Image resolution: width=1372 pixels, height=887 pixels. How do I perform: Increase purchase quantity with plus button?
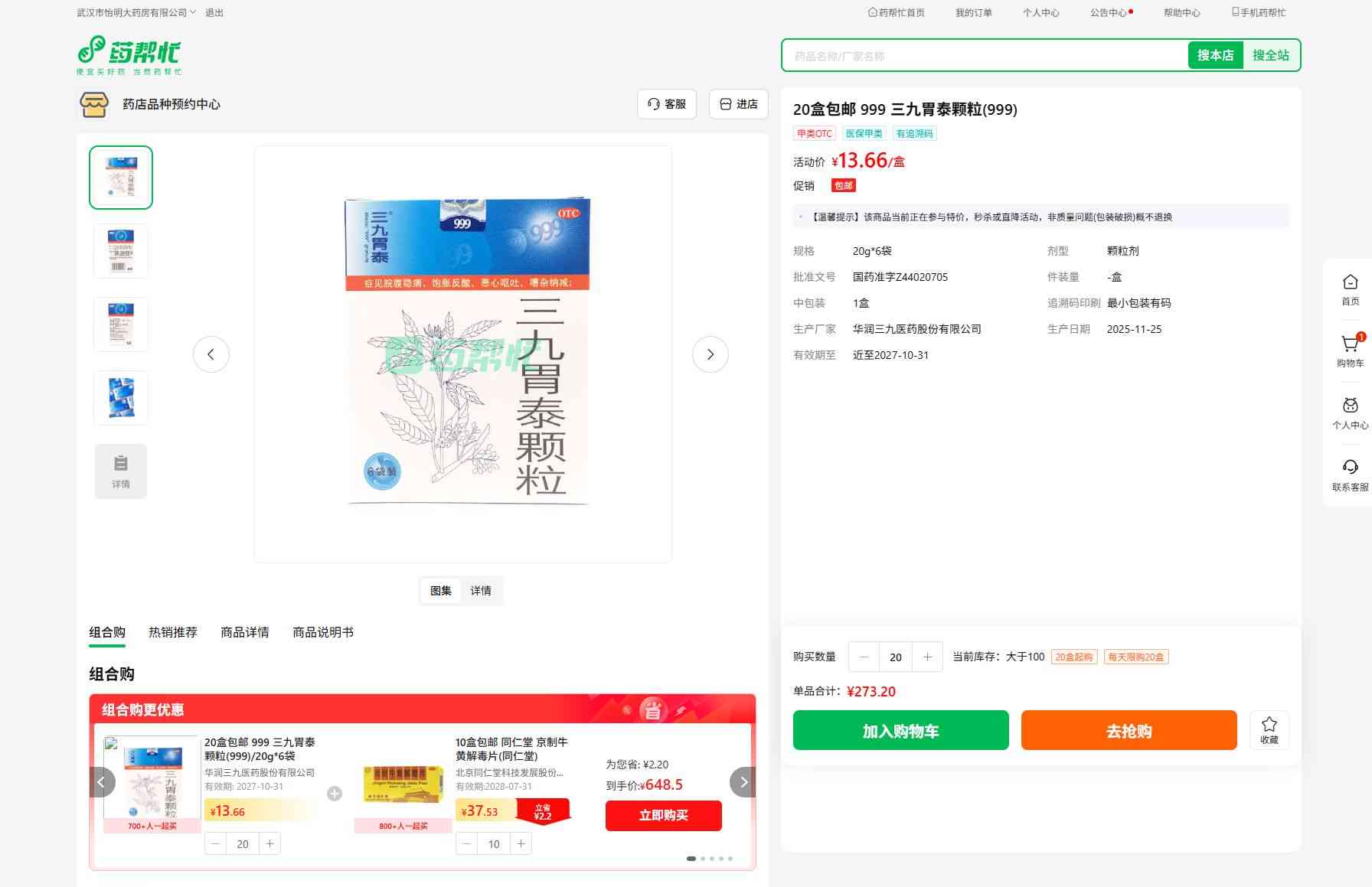point(927,657)
